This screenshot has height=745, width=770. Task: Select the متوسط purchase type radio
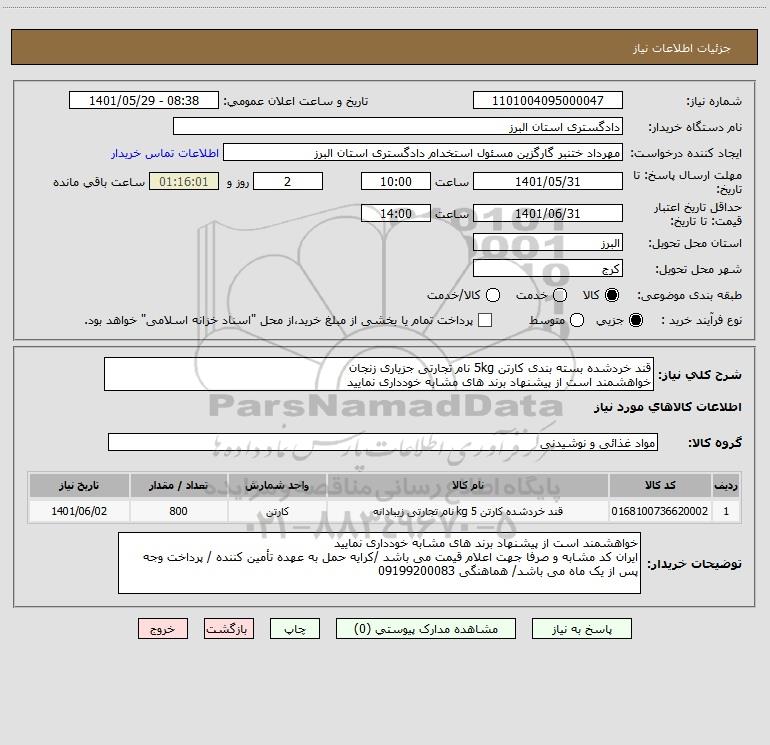click(577, 320)
